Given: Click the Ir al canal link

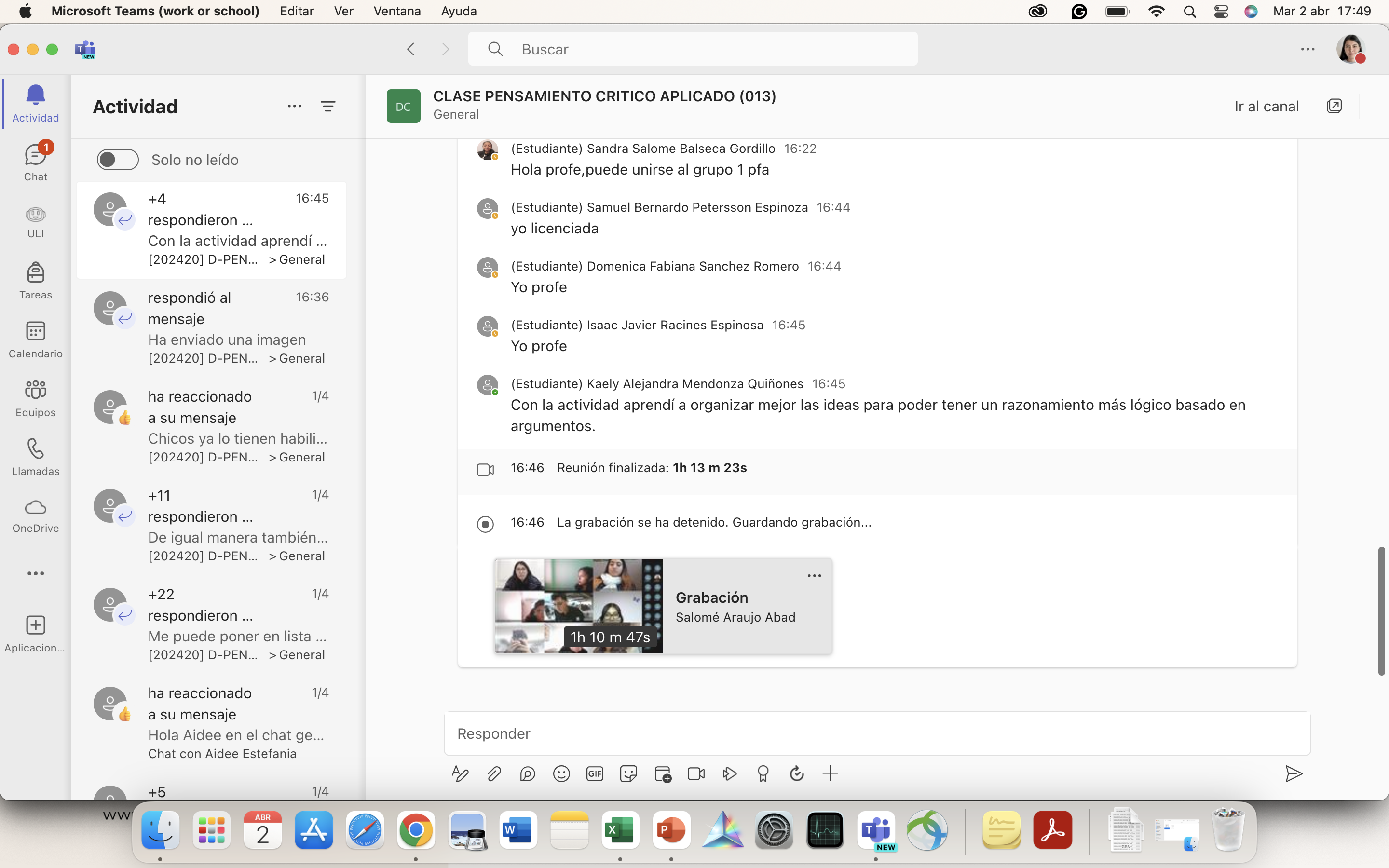Looking at the screenshot, I should coord(1266,106).
